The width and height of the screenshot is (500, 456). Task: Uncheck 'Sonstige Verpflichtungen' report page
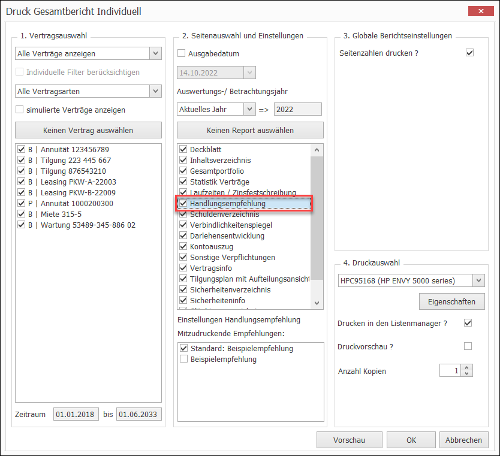click(x=183, y=257)
